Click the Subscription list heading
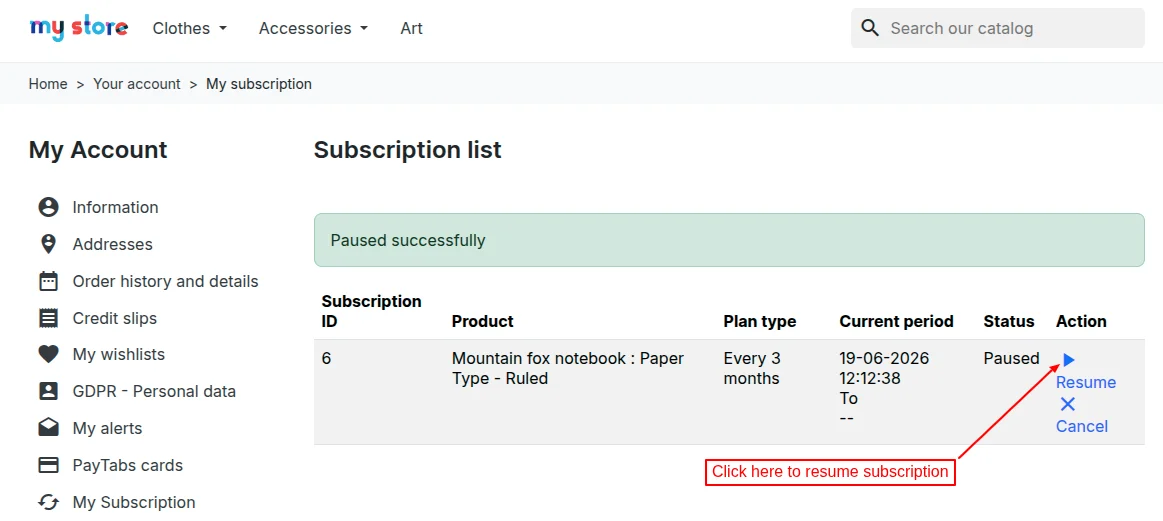 [408, 150]
